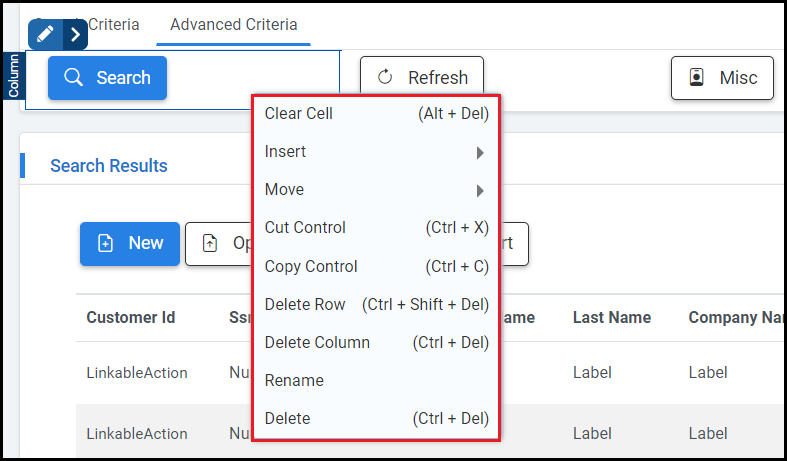Image resolution: width=787 pixels, height=461 pixels.
Task: Expand the Move submenu arrow
Action: coord(480,191)
